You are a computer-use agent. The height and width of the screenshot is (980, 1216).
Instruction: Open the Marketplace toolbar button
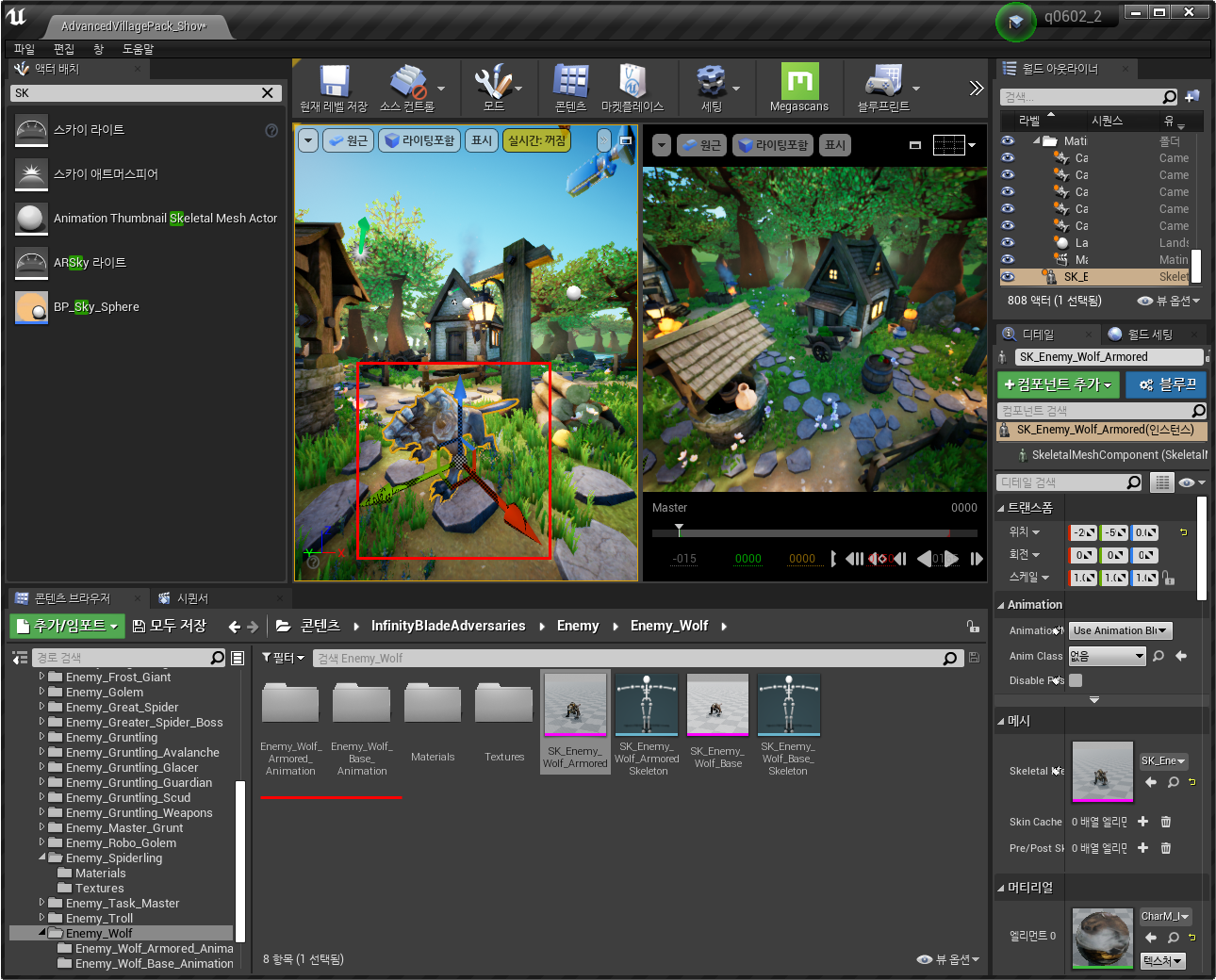click(633, 89)
